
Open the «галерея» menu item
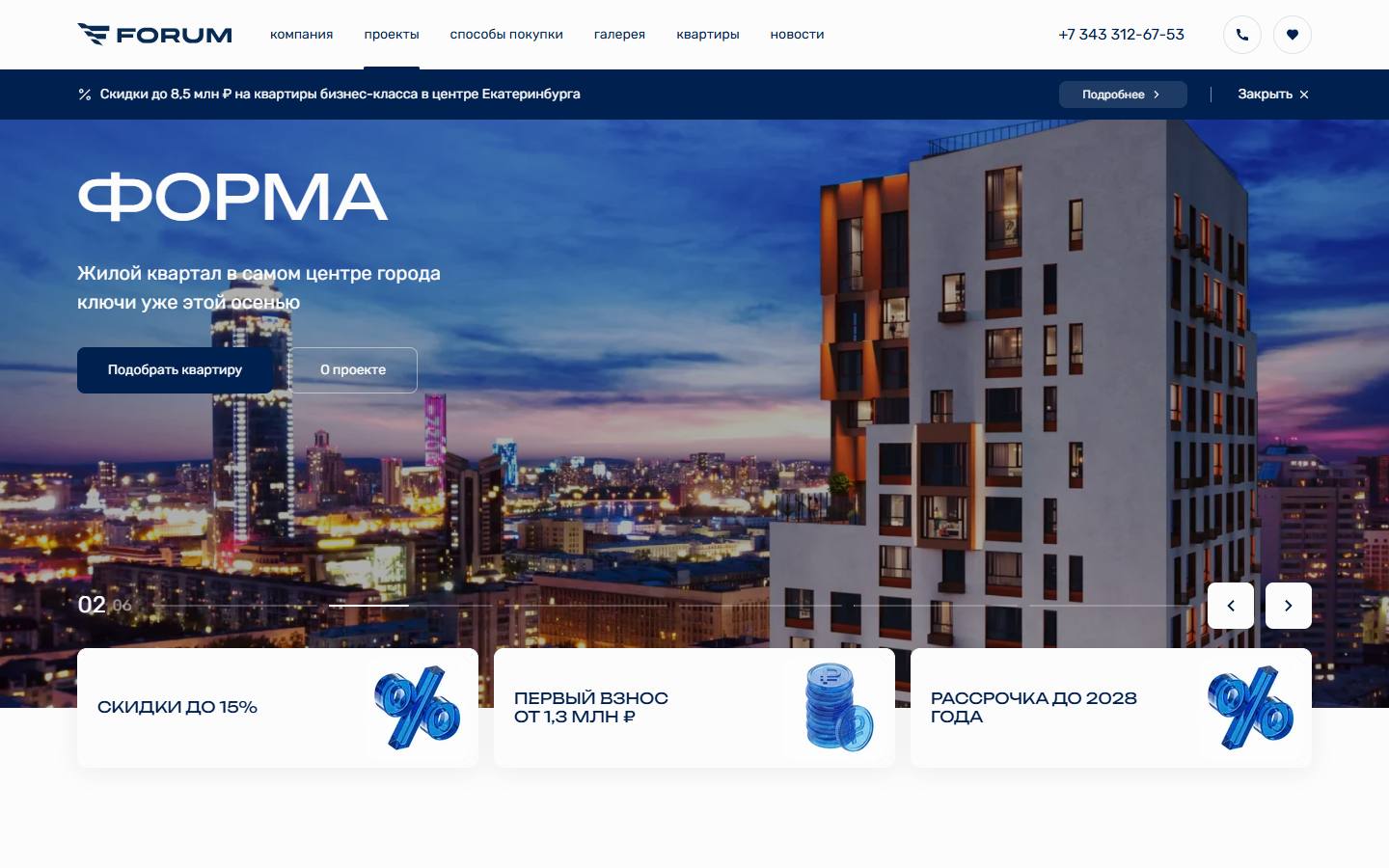(619, 35)
